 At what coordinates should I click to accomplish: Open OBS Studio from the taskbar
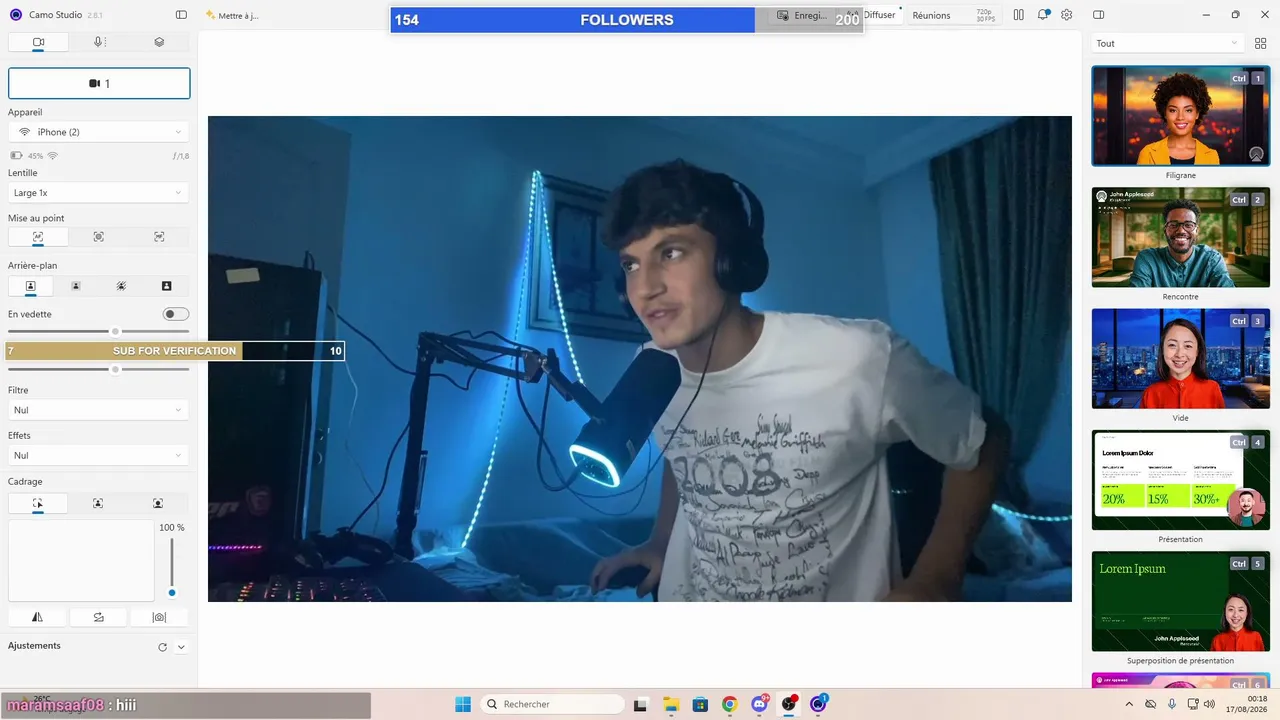coord(789,704)
